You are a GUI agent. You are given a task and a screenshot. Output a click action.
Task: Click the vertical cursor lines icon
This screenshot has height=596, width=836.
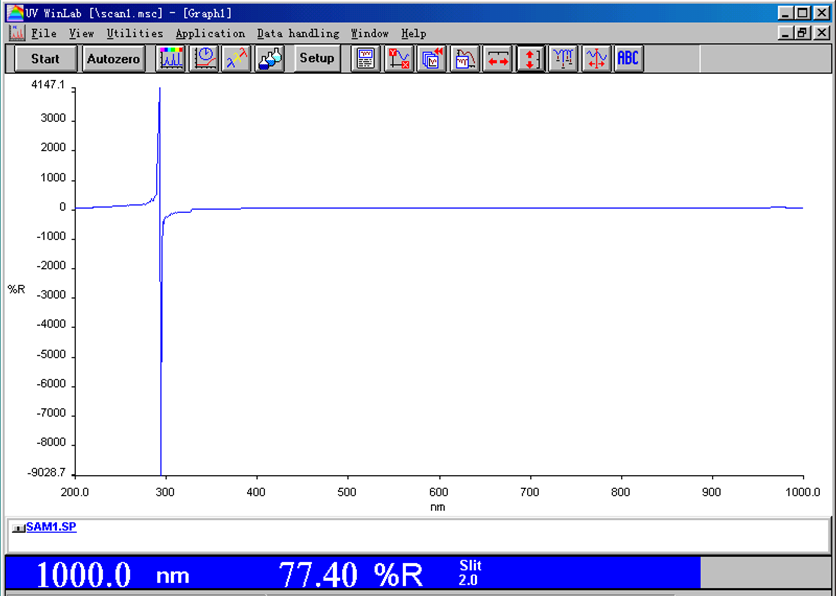click(563, 59)
